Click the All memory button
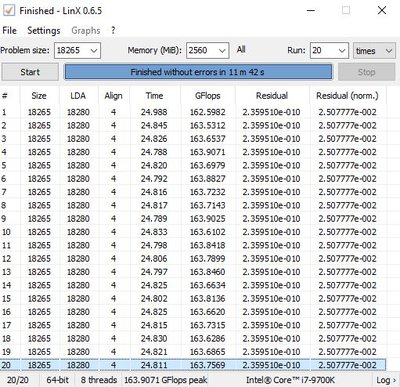400x387 pixels. pos(241,50)
